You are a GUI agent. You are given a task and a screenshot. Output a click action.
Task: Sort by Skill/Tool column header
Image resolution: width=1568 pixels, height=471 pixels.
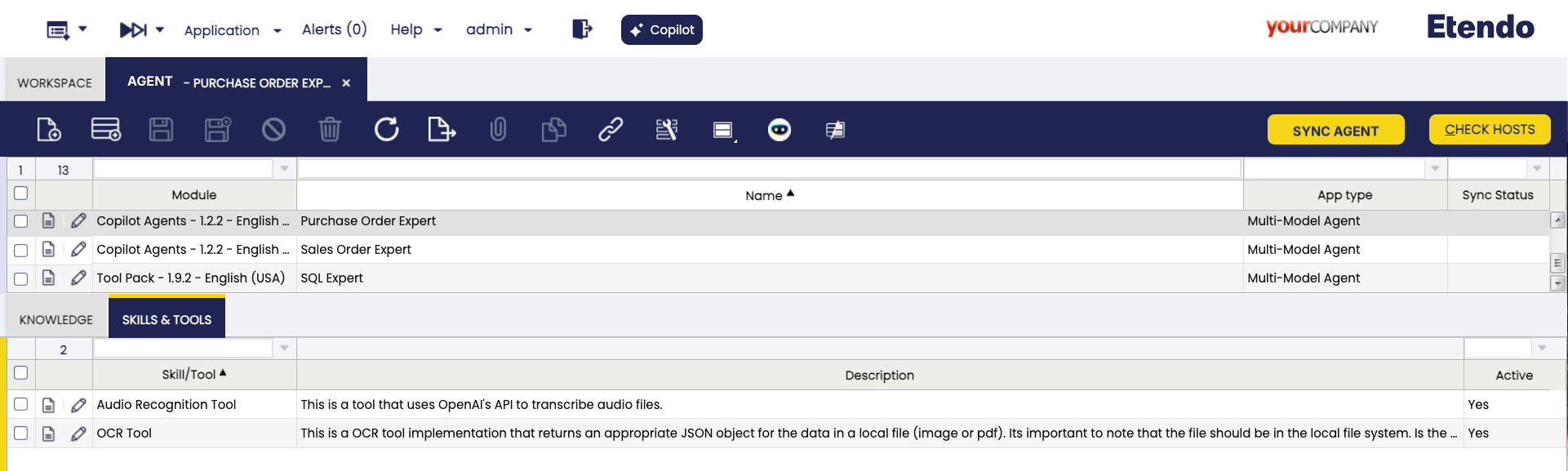[x=194, y=374]
